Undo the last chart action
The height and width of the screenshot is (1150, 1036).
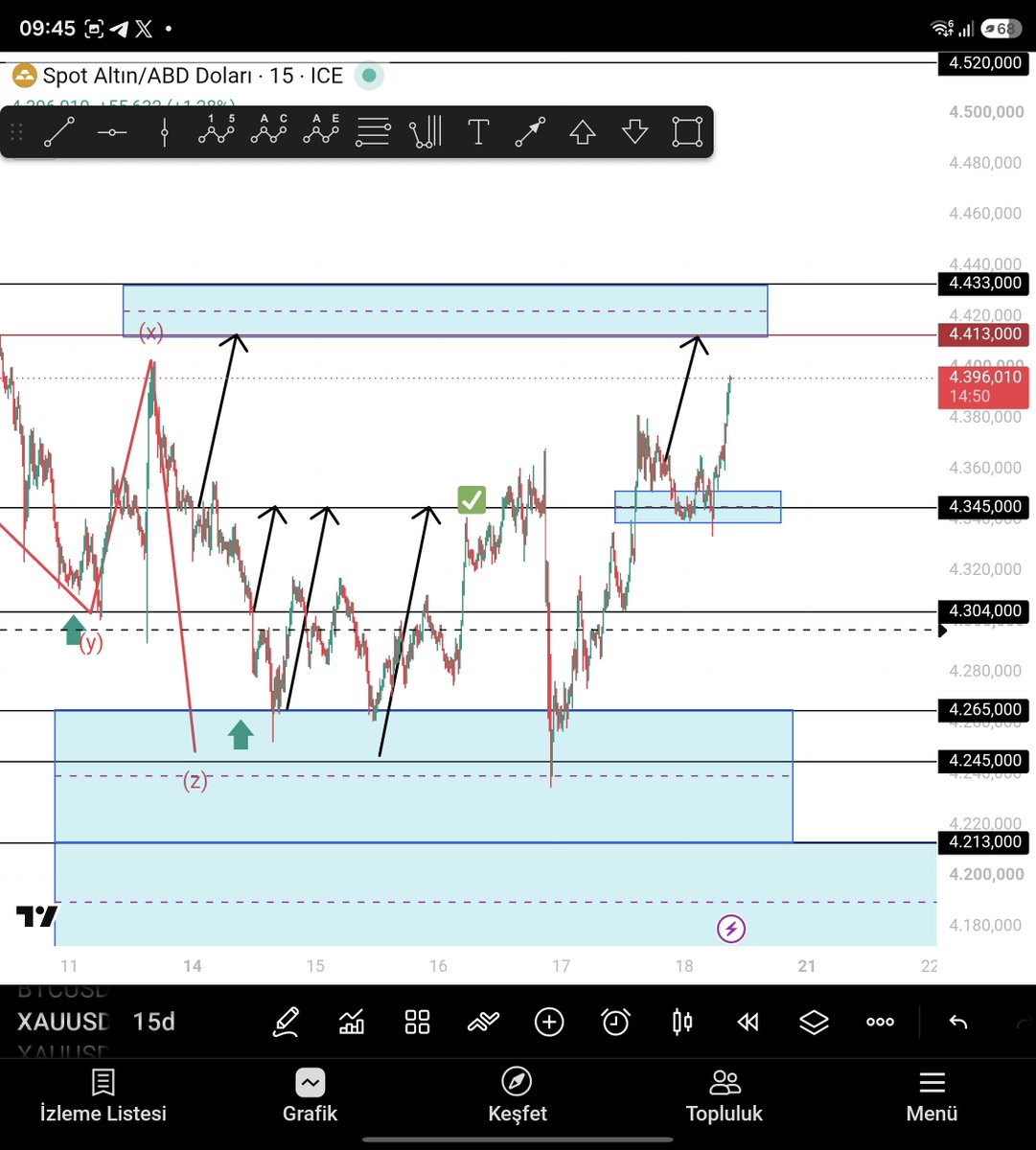(957, 1023)
